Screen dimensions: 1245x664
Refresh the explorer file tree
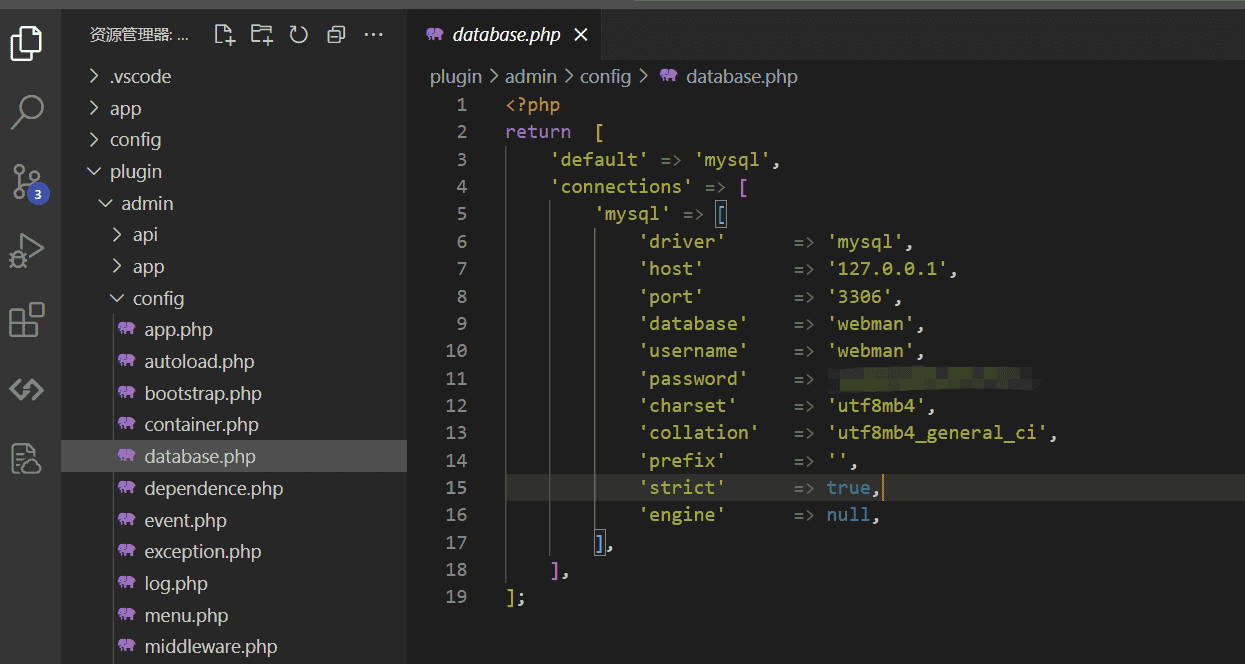tap(299, 35)
